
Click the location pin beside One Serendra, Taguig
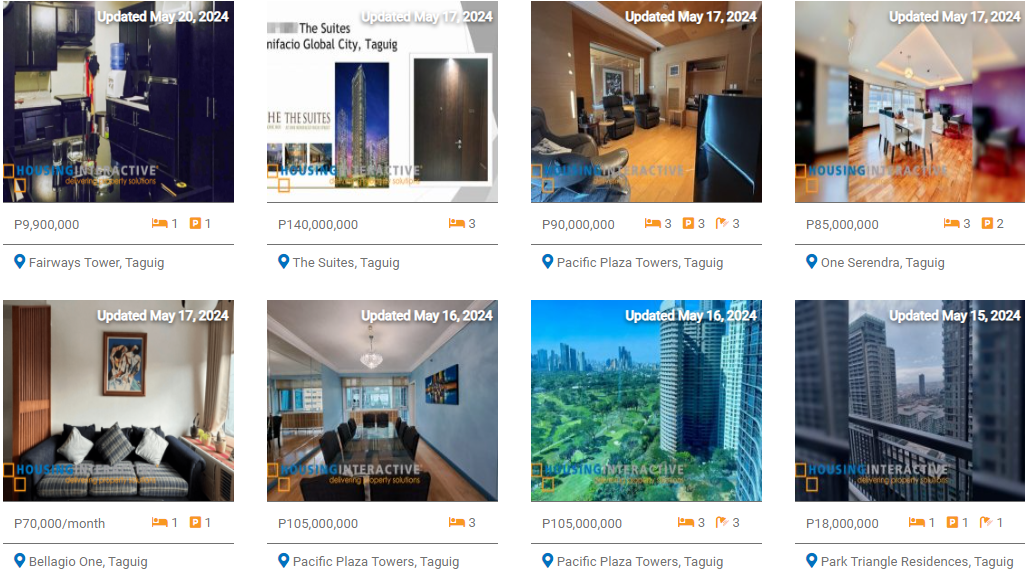coord(811,262)
